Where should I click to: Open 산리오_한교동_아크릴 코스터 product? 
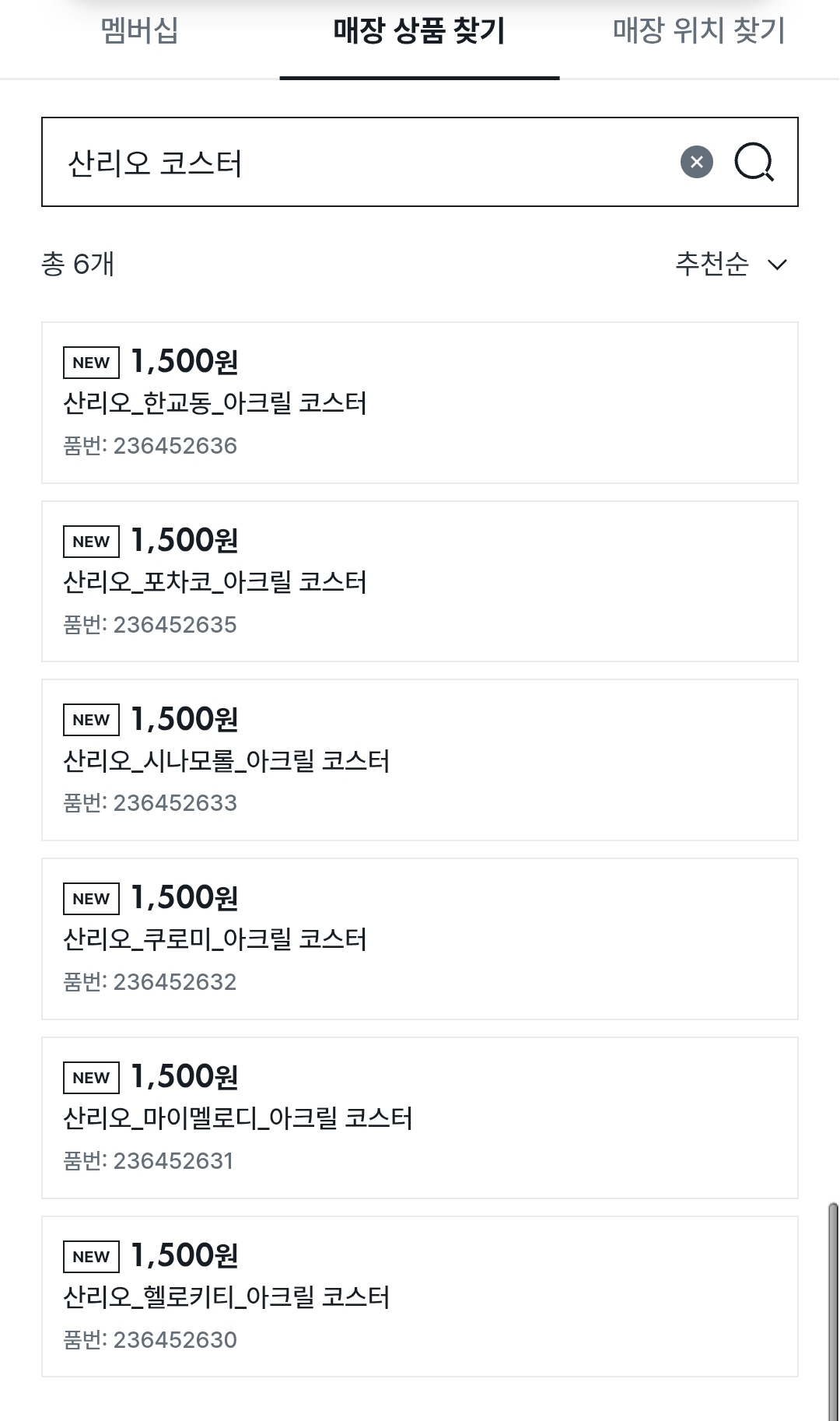tap(215, 403)
